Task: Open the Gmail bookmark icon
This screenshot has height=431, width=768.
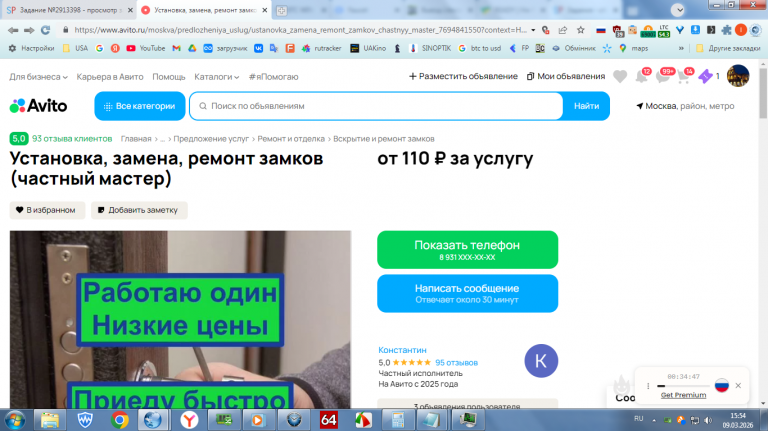Action: [x=176, y=48]
